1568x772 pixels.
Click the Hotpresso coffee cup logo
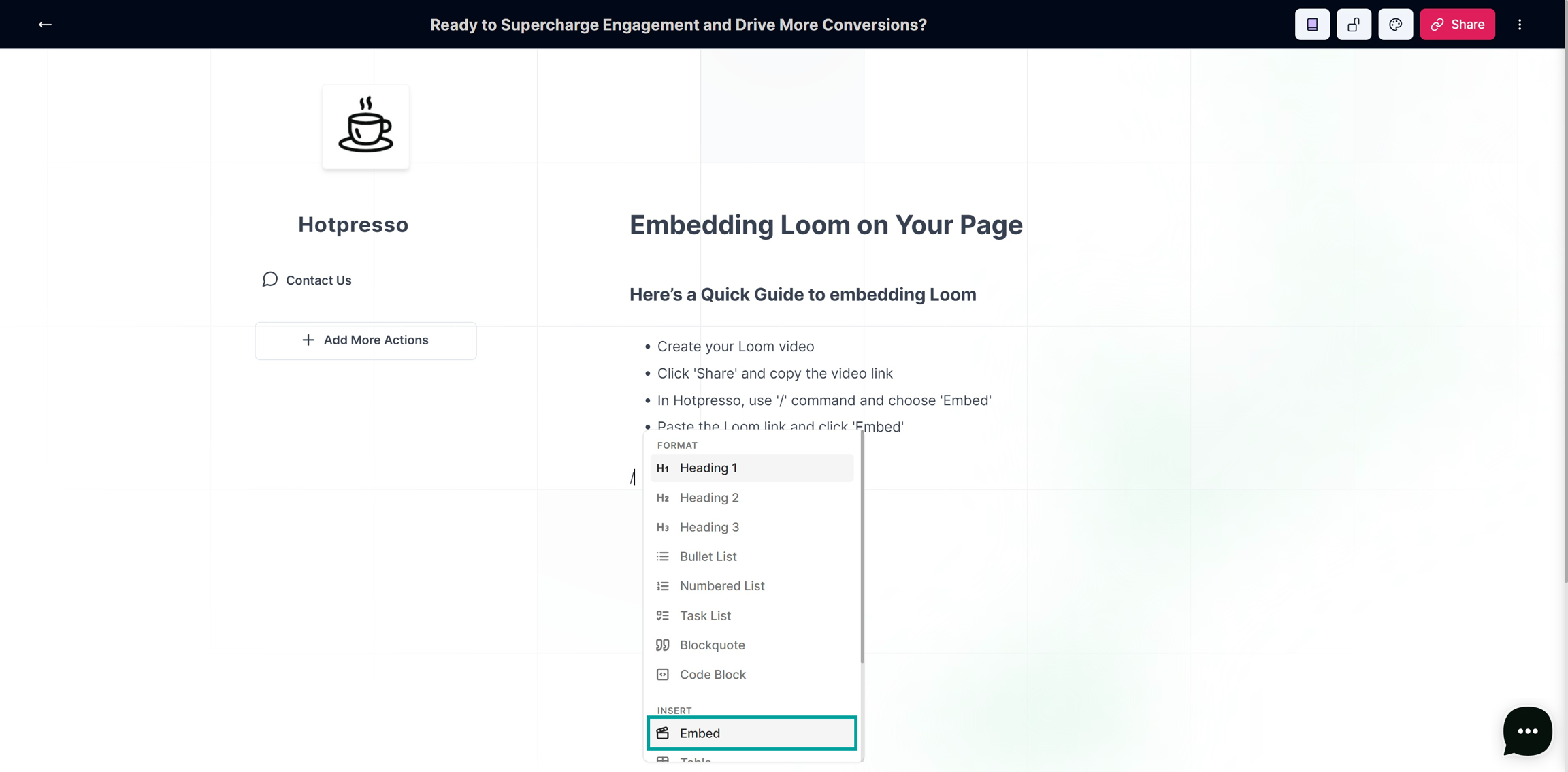[365, 126]
